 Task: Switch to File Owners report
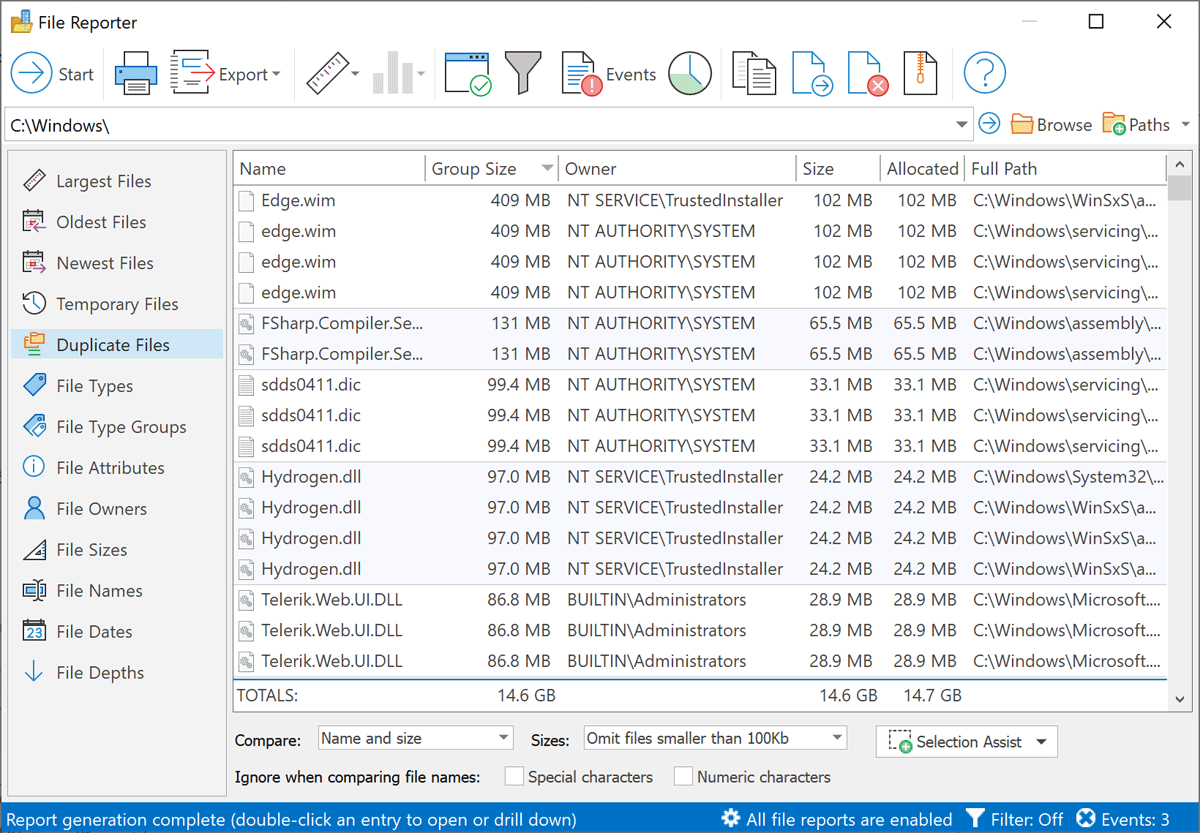101,509
